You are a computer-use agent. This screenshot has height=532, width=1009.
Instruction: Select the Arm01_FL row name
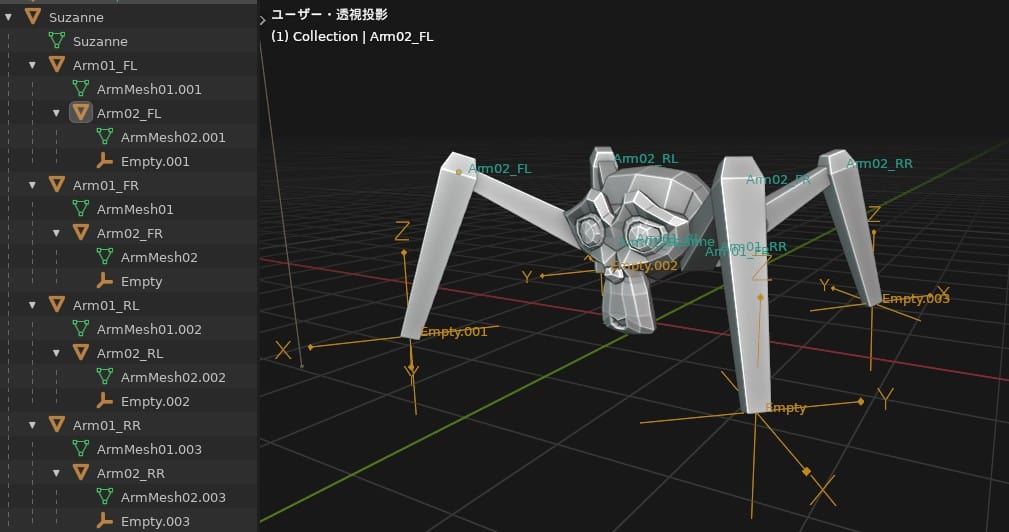click(105, 65)
